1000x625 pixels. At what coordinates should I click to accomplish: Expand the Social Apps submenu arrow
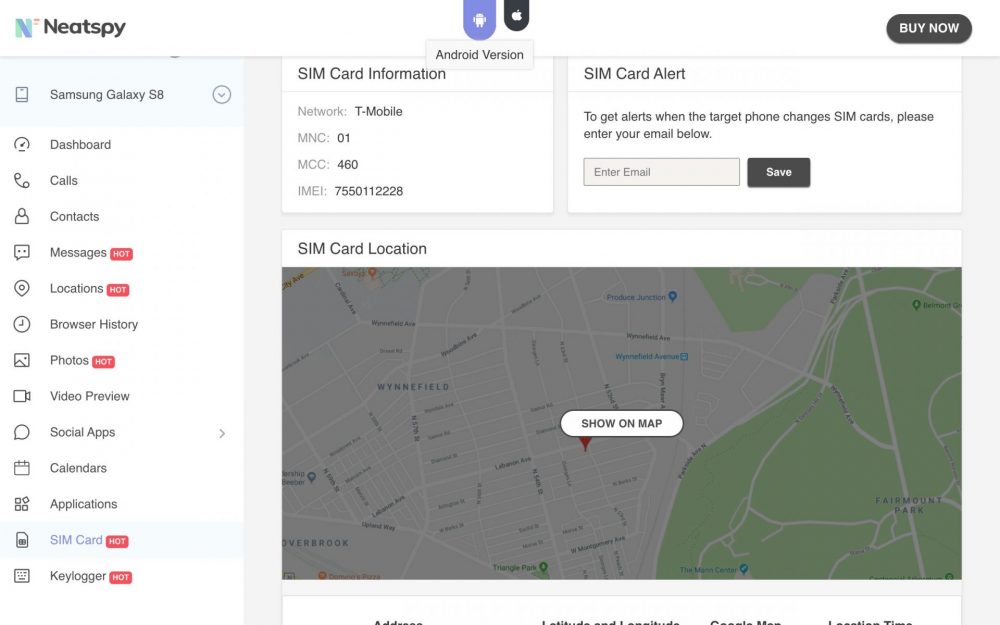(x=222, y=433)
